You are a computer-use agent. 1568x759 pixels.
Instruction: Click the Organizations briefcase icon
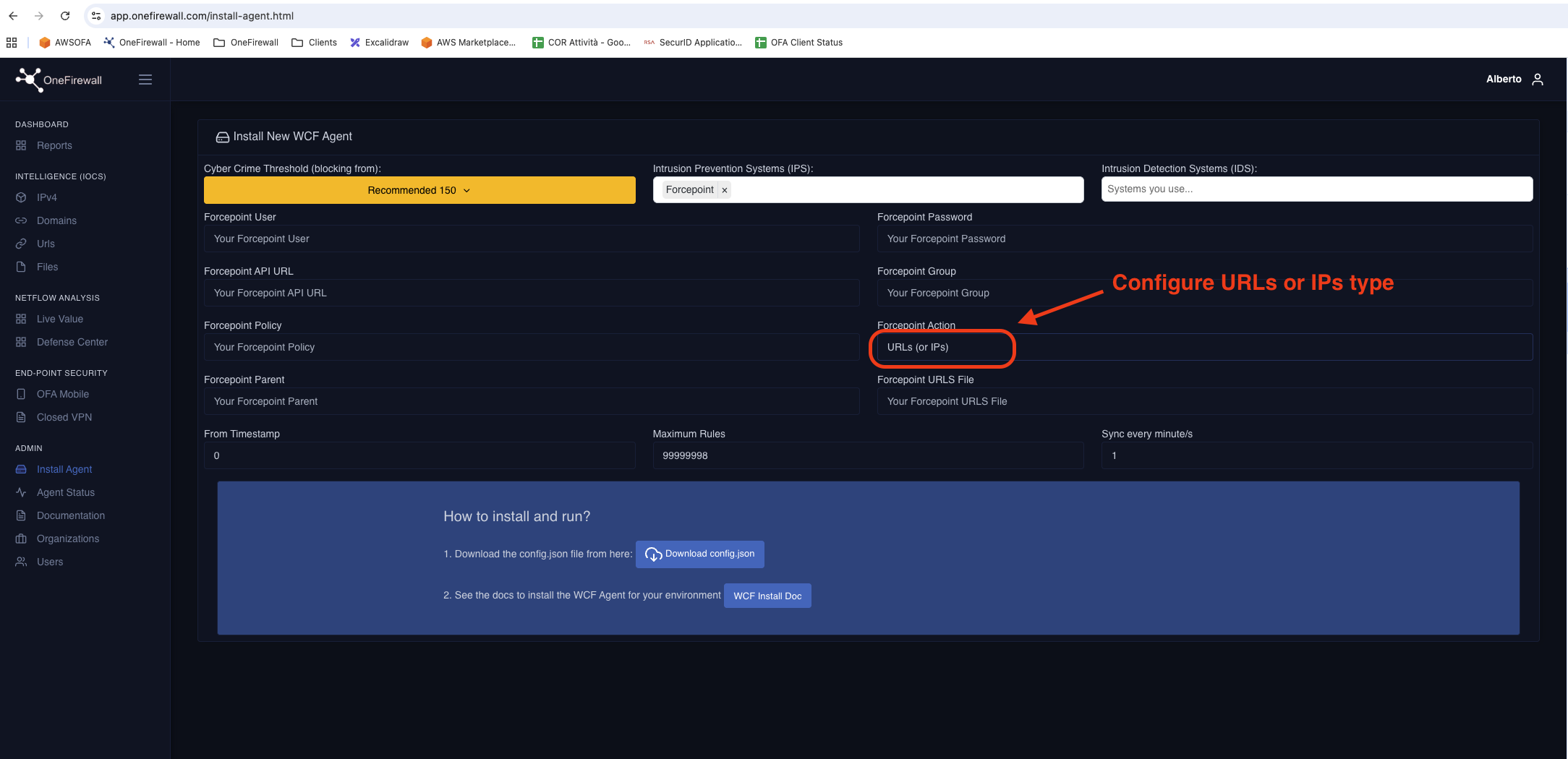pos(21,539)
